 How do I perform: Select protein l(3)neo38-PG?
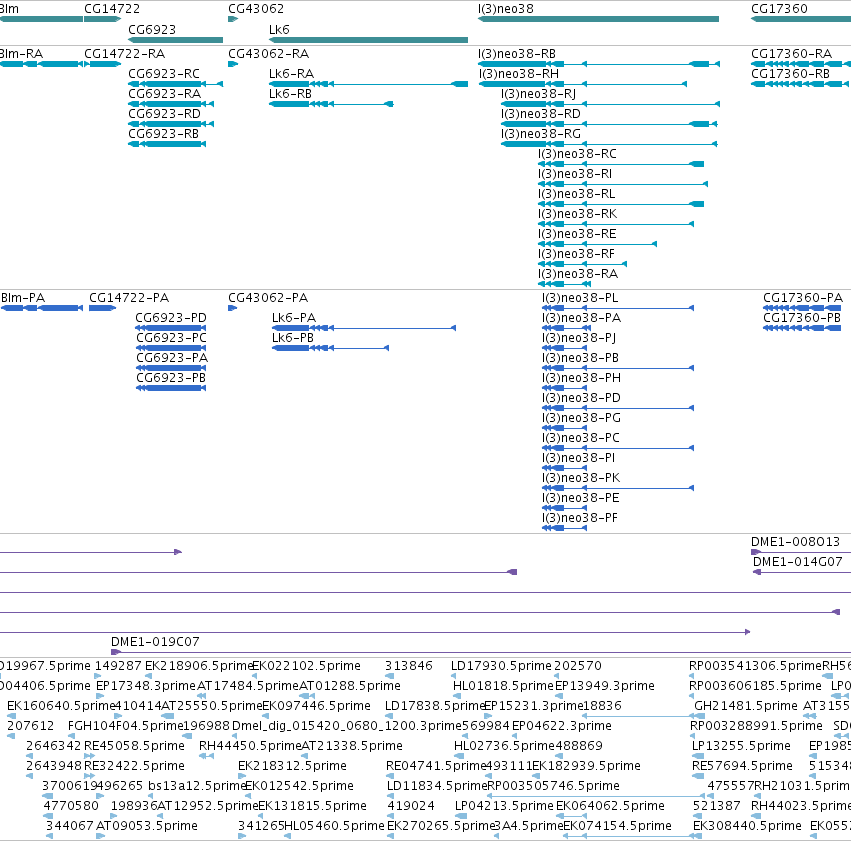tap(581, 418)
